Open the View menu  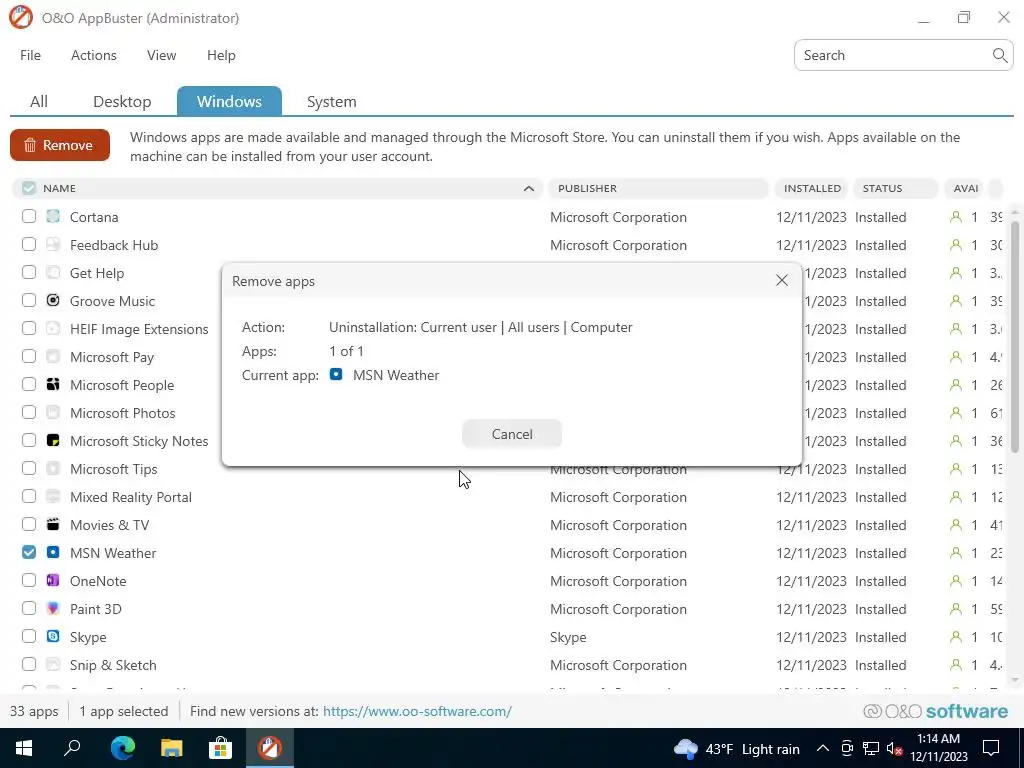tap(161, 56)
